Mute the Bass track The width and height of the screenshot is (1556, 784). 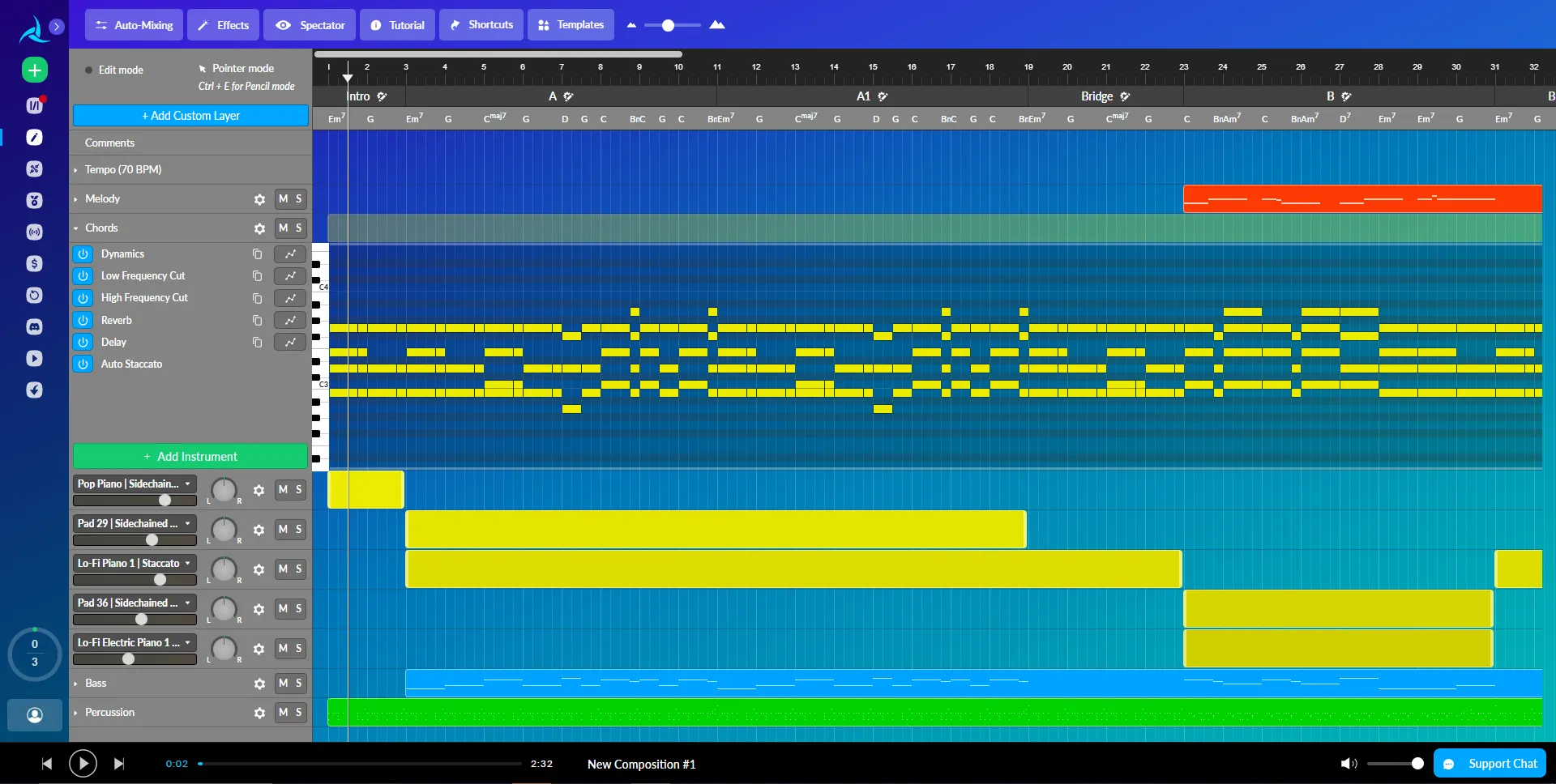pyautogui.click(x=283, y=684)
